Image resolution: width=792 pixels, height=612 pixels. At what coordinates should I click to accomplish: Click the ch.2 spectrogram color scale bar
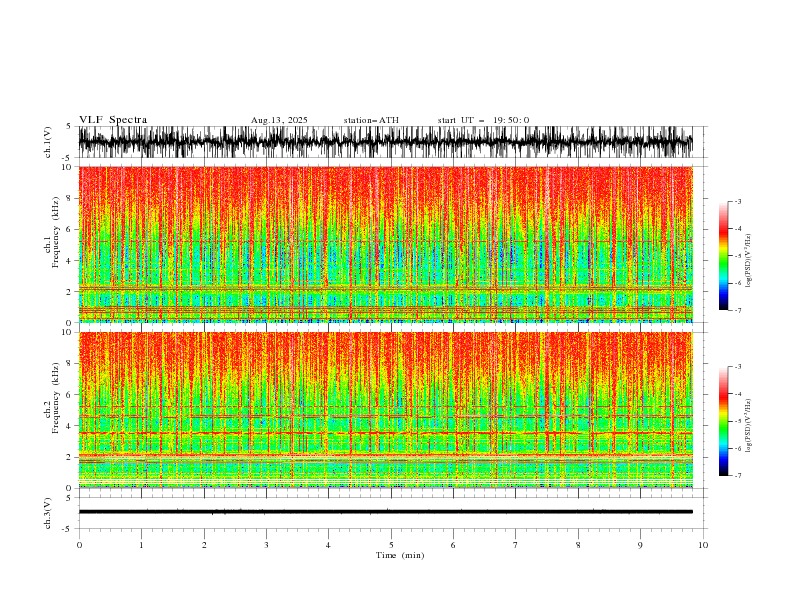723,421
